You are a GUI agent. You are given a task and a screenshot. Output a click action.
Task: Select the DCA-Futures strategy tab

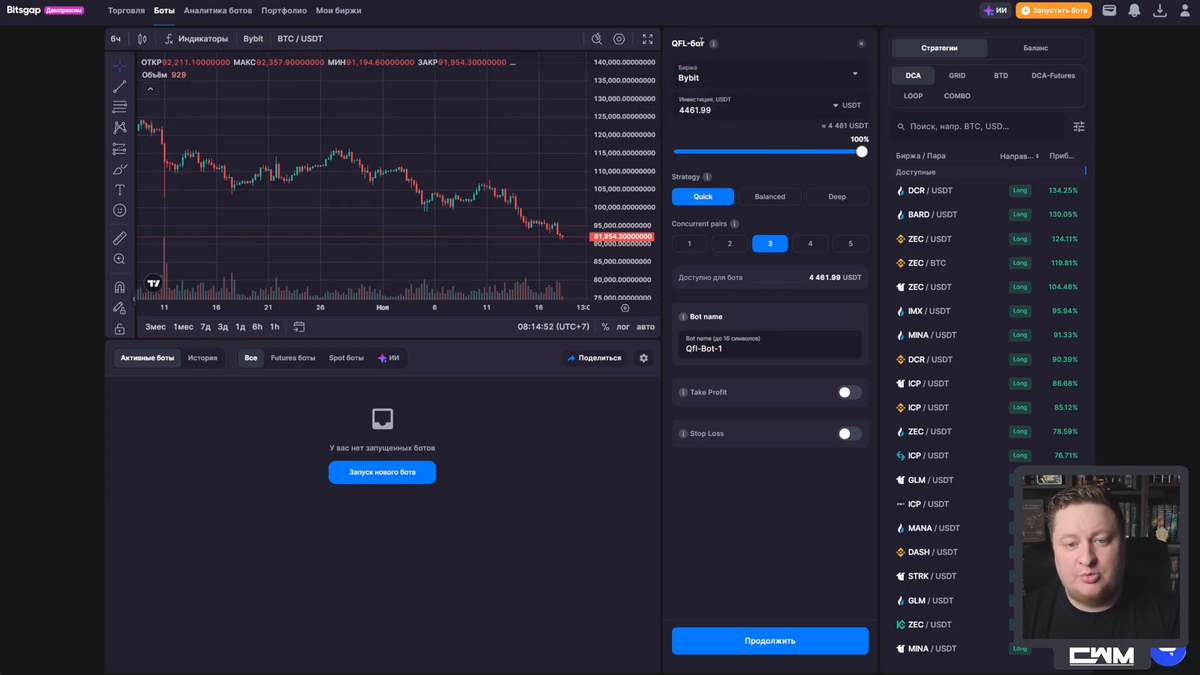(x=1053, y=76)
